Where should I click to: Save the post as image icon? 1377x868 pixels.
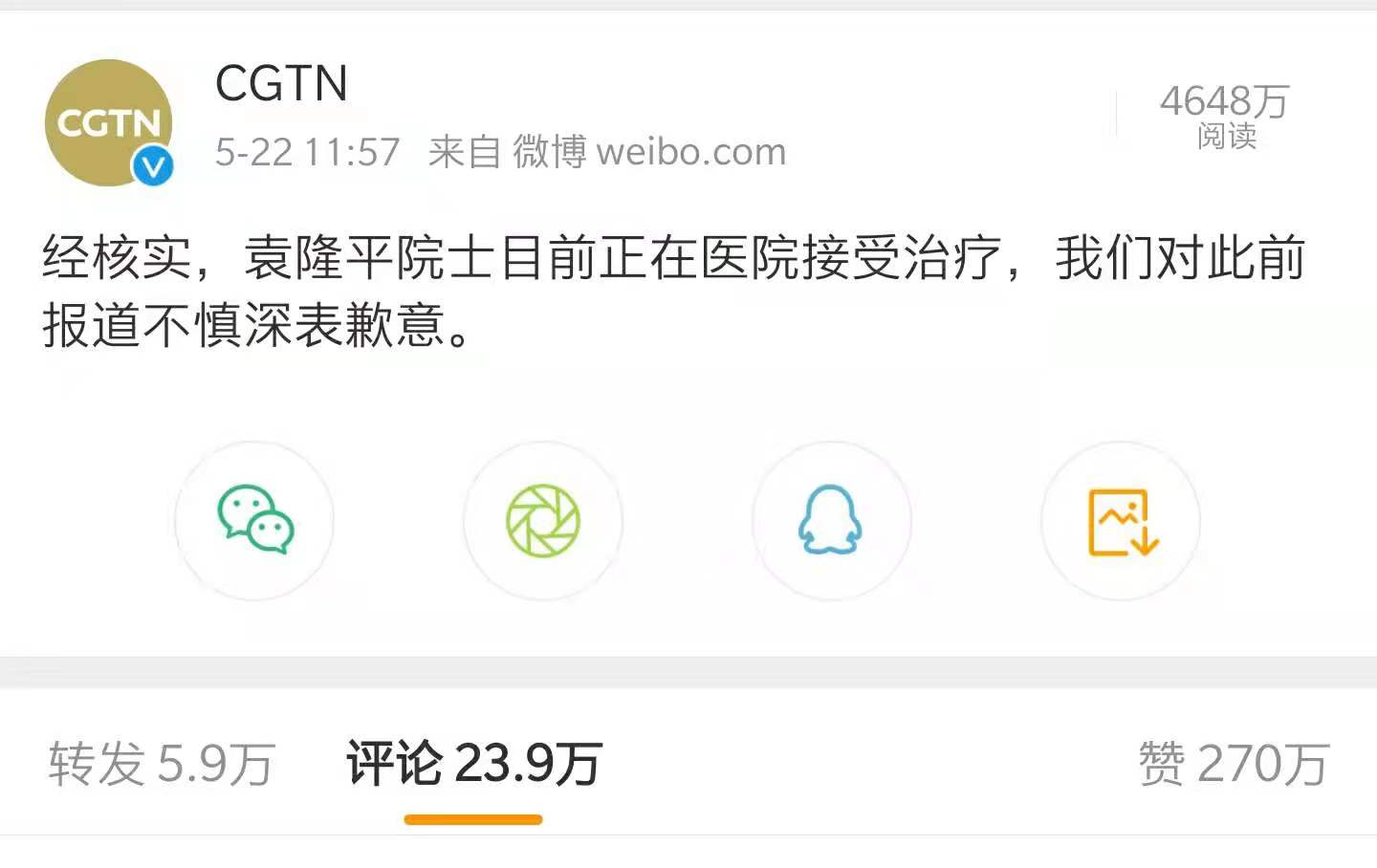point(1121,521)
